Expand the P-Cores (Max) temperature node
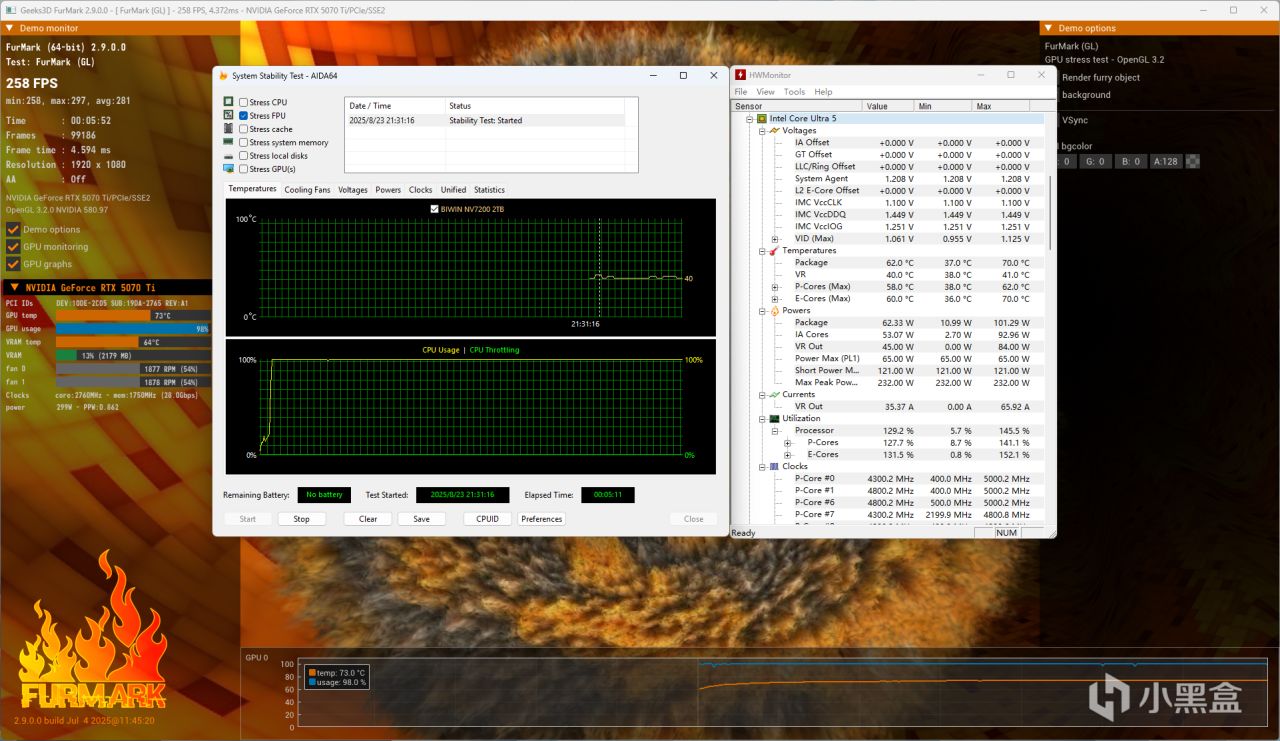The image size is (1280, 741). pos(775,287)
